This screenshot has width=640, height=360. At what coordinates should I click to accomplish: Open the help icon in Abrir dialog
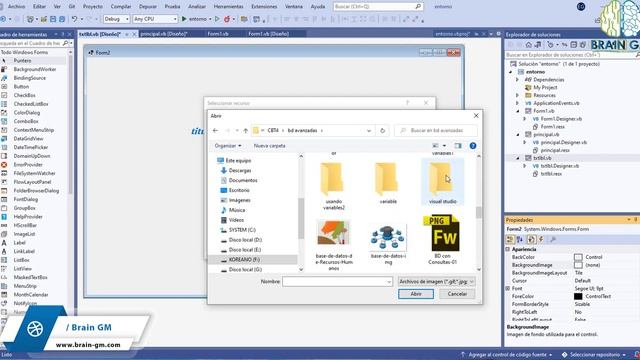click(473, 146)
